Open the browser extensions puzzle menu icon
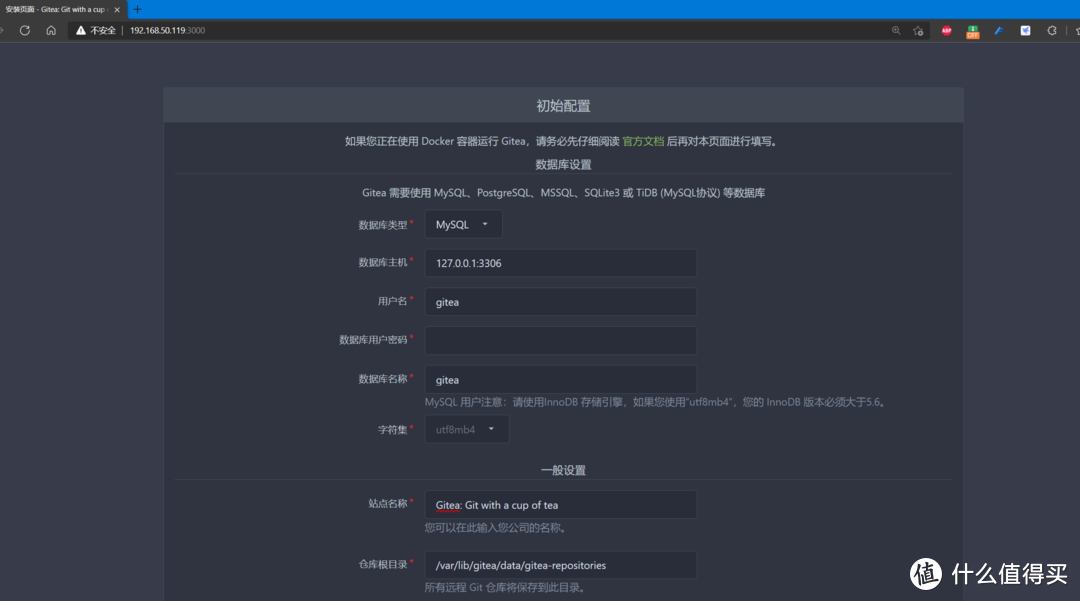Viewport: 1080px width, 601px height. pos(1051,31)
